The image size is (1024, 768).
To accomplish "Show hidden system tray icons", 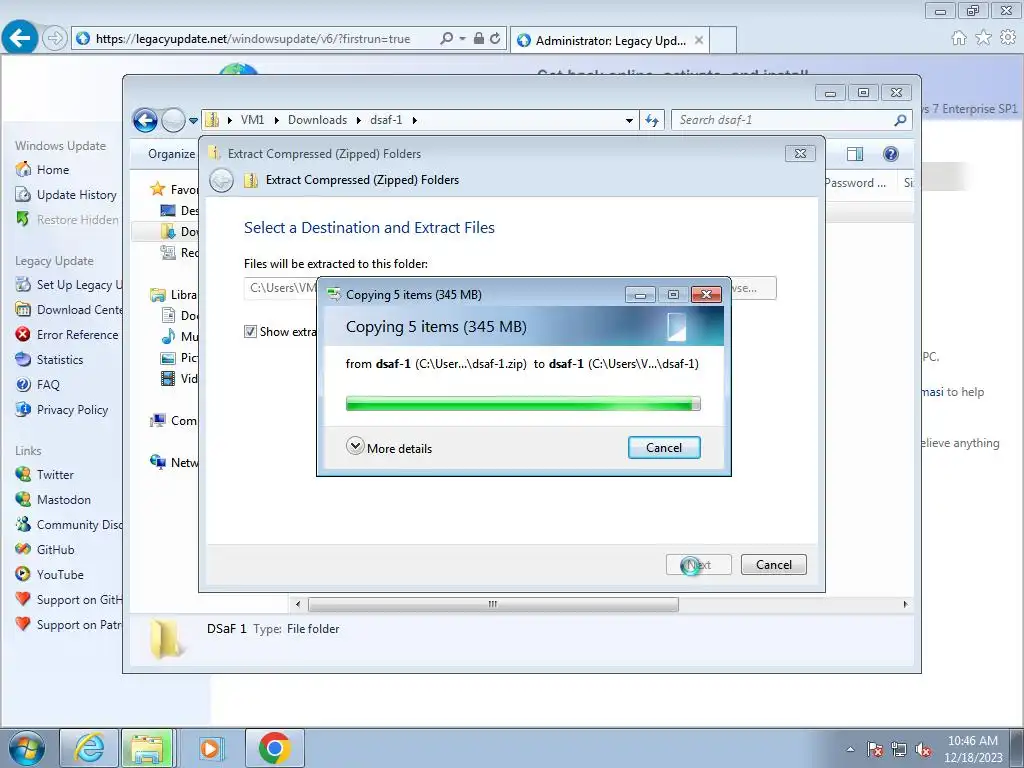I will 850,749.
